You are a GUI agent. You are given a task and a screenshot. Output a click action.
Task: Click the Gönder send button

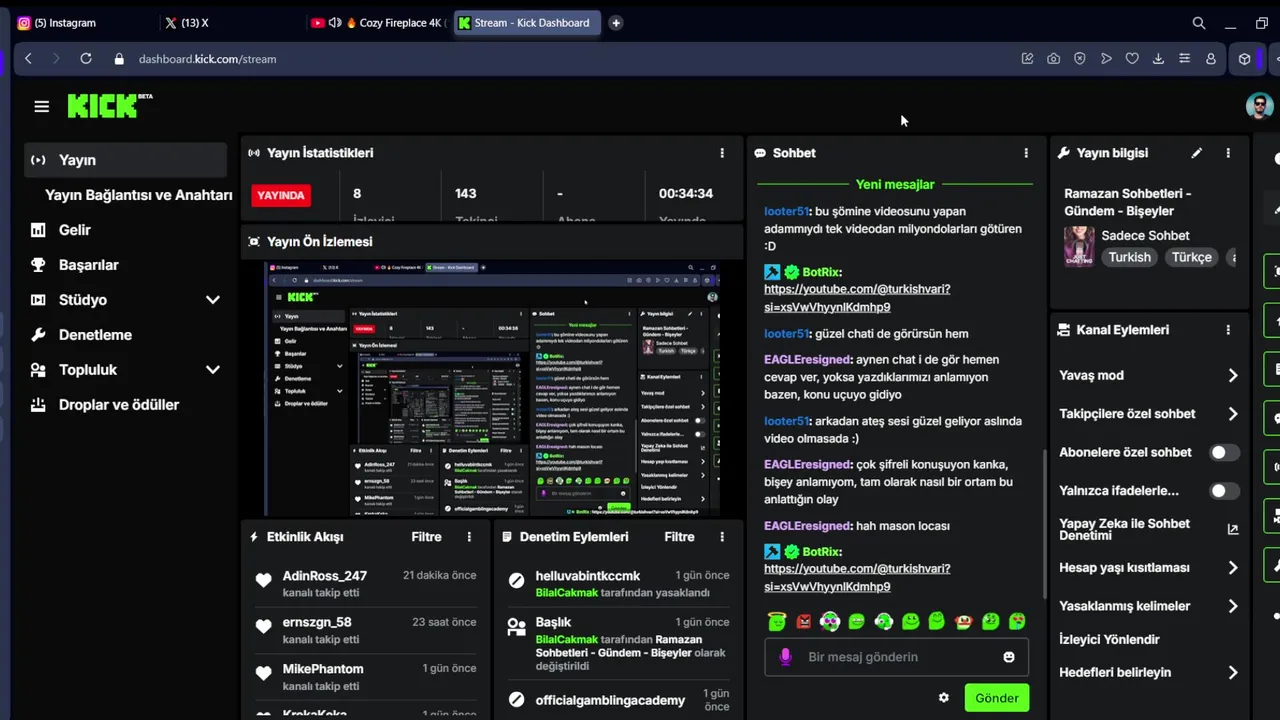tap(997, 698)
